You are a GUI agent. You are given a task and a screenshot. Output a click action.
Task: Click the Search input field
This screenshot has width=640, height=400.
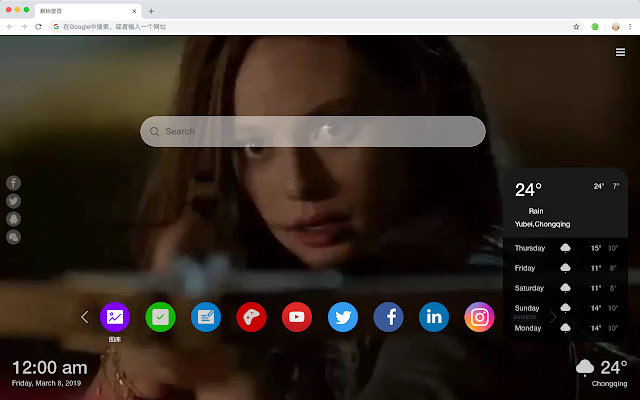(x=313, y=131)
